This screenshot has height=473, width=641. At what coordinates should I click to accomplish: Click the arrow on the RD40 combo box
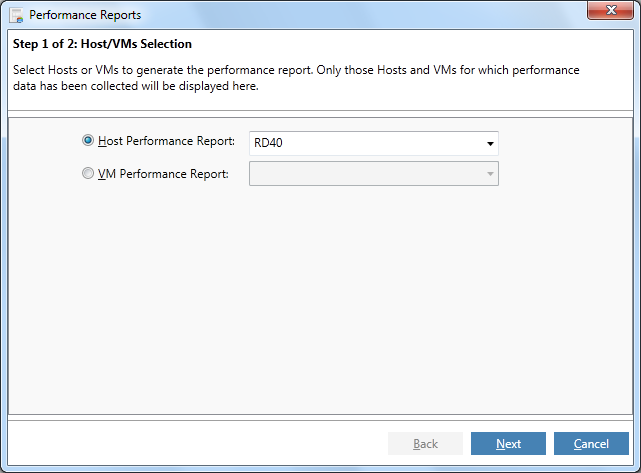(490, 143)
